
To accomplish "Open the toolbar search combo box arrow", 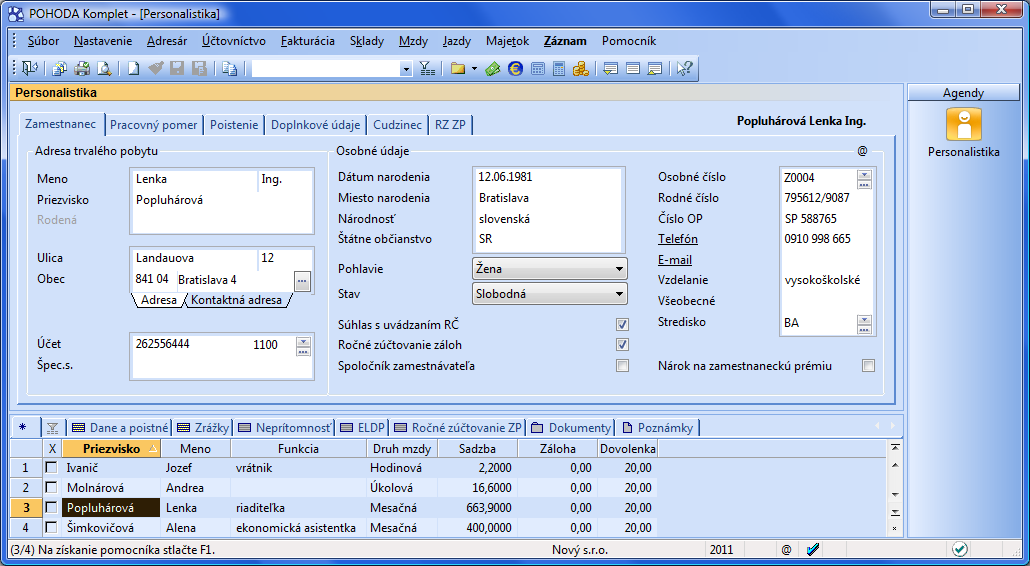I will click(406, 69).
